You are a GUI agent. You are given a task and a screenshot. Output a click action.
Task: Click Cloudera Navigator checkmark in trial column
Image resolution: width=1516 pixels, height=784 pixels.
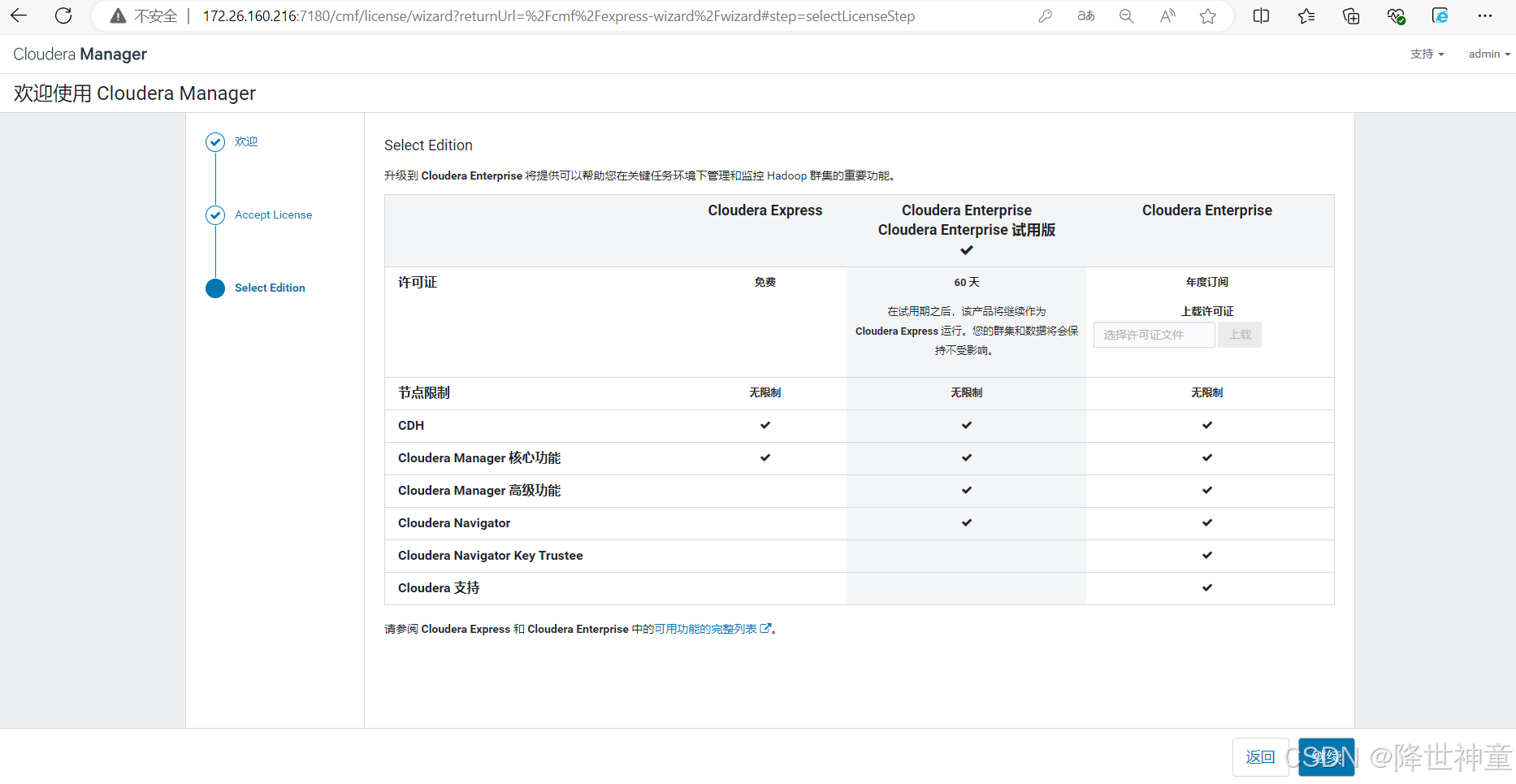[967, 522]
